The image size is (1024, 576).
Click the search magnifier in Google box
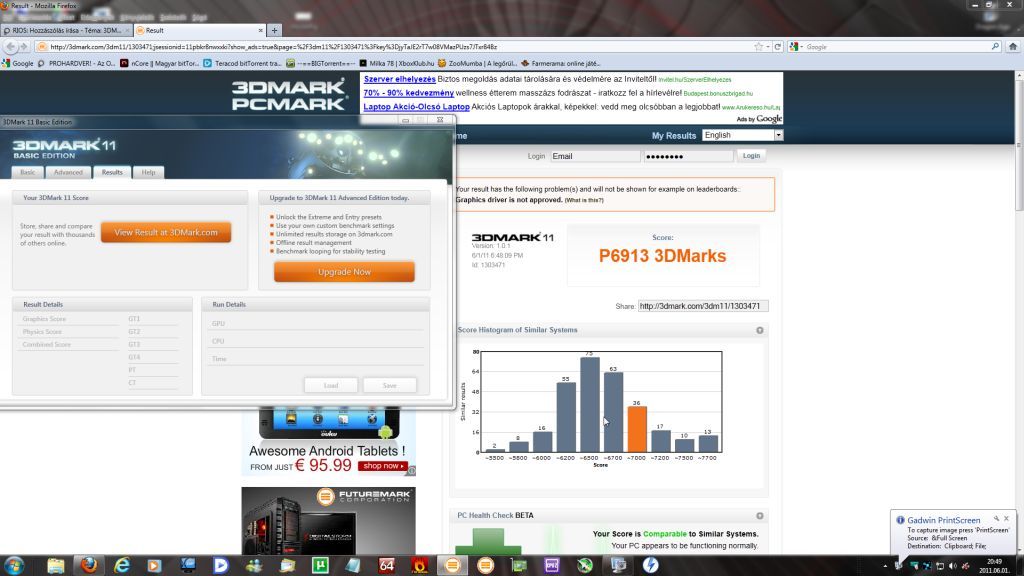pos(995,47)
